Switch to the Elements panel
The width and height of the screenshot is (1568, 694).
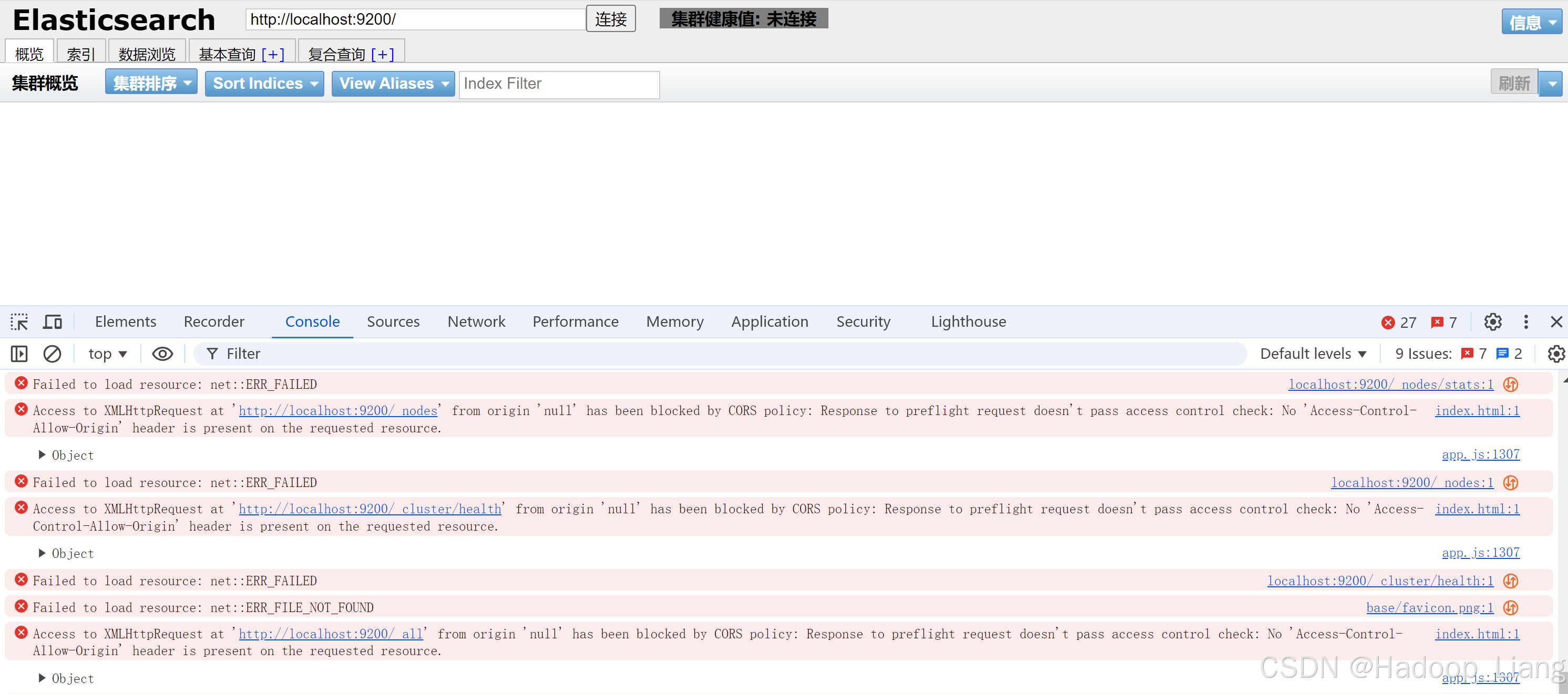pyautogui.click(x=126, y=322)
